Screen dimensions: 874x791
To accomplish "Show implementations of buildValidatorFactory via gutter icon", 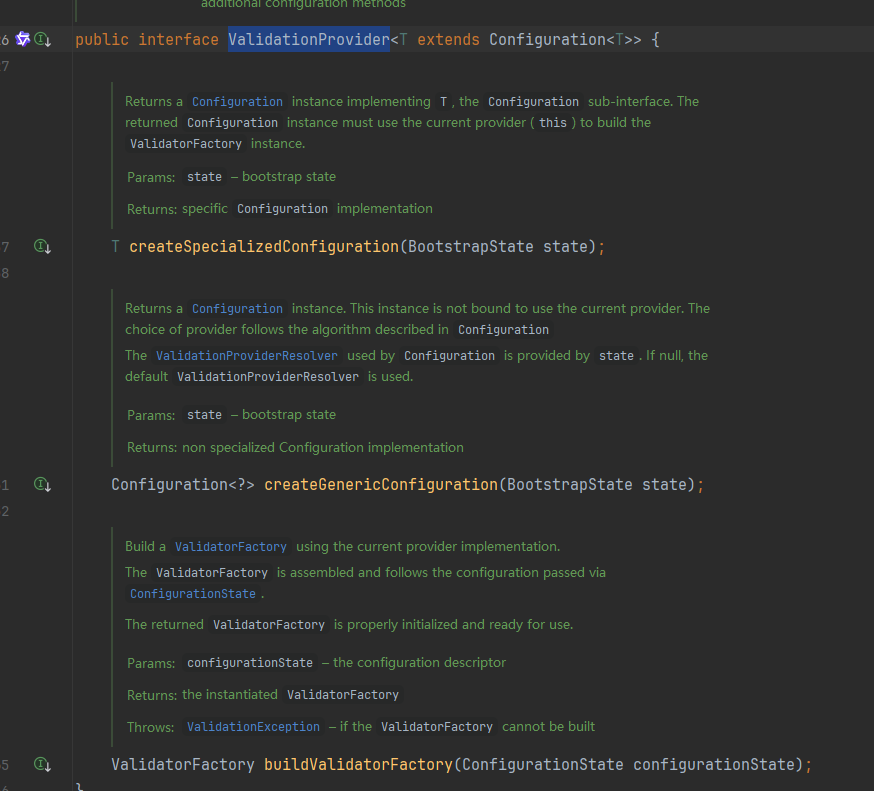I will [42, 764].
